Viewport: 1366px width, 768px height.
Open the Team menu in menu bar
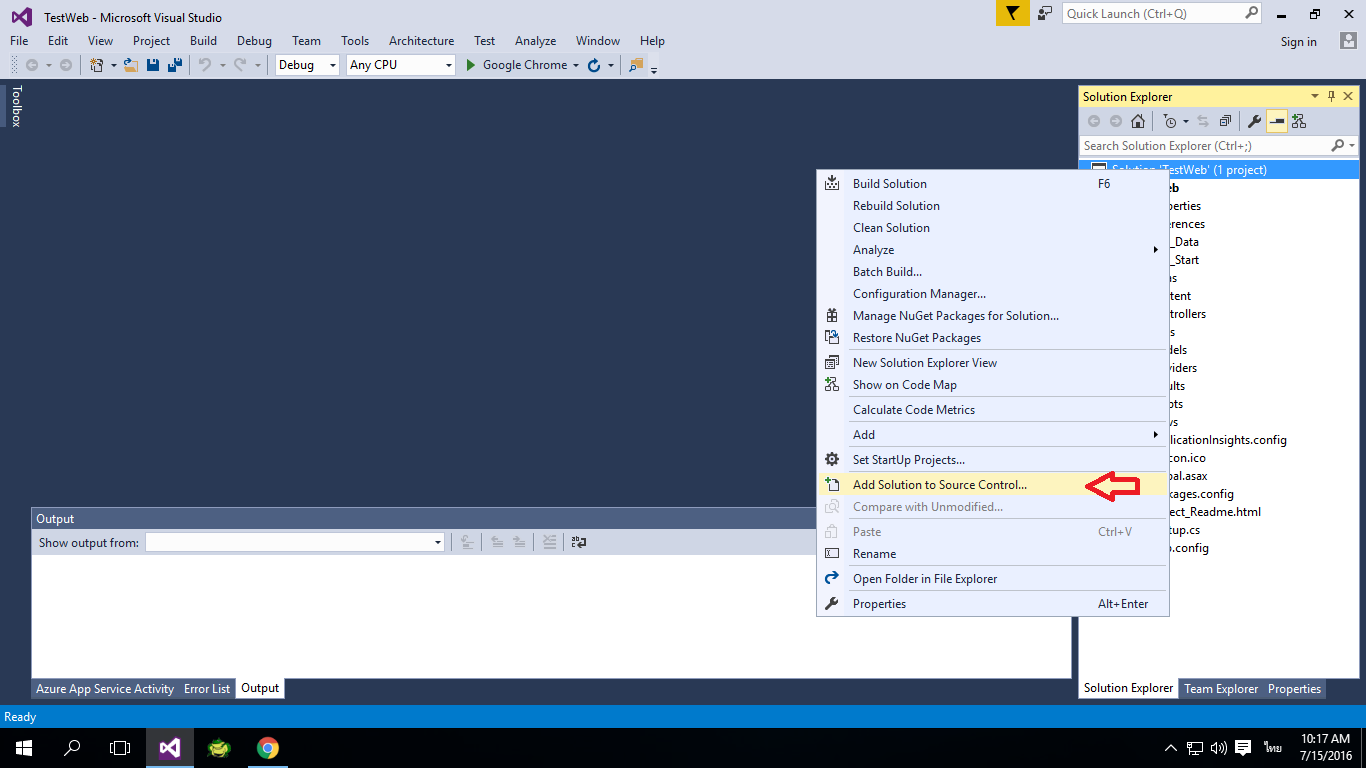tap(306, 41)
